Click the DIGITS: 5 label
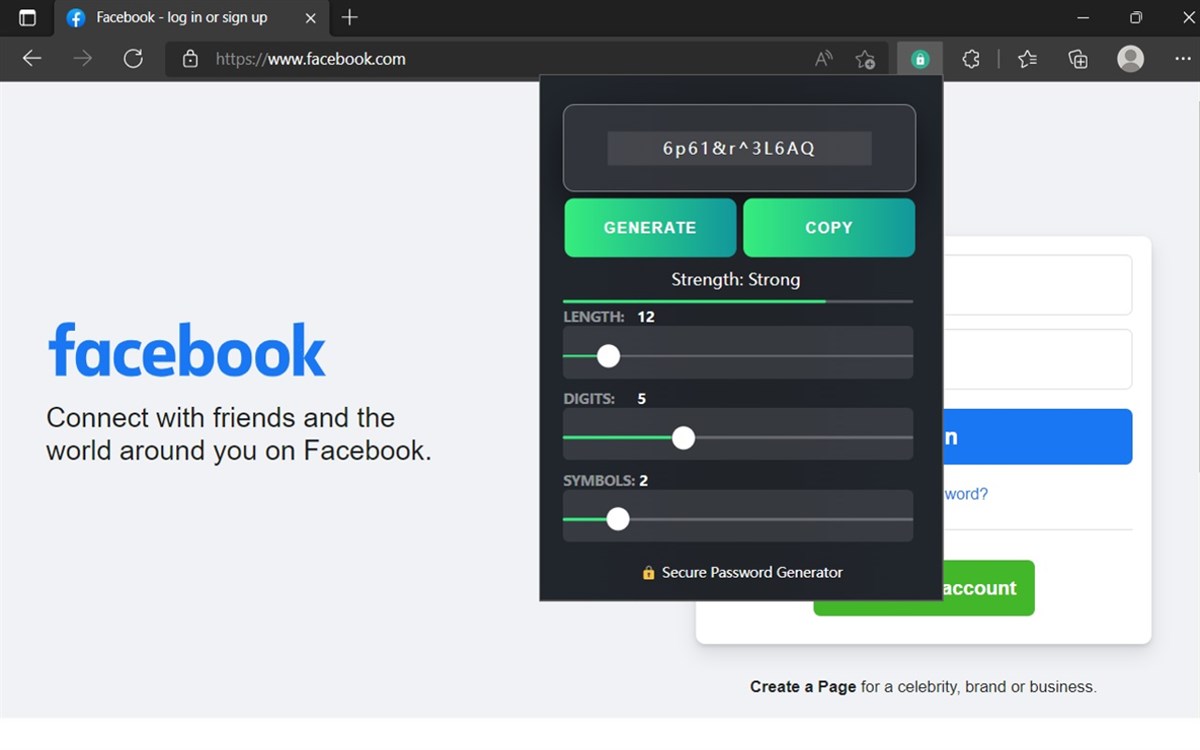 point(605,399)
